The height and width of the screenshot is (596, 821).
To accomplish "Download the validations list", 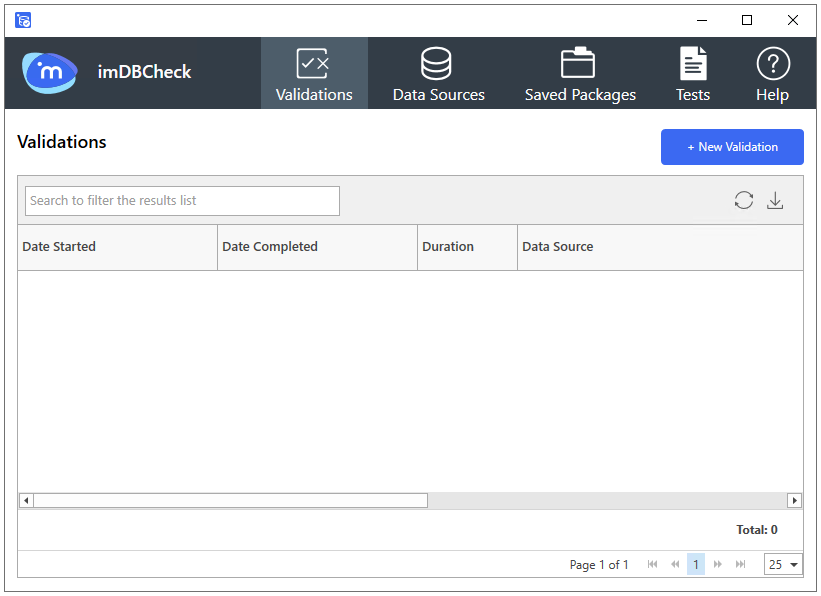I will [x=775, y=200].
